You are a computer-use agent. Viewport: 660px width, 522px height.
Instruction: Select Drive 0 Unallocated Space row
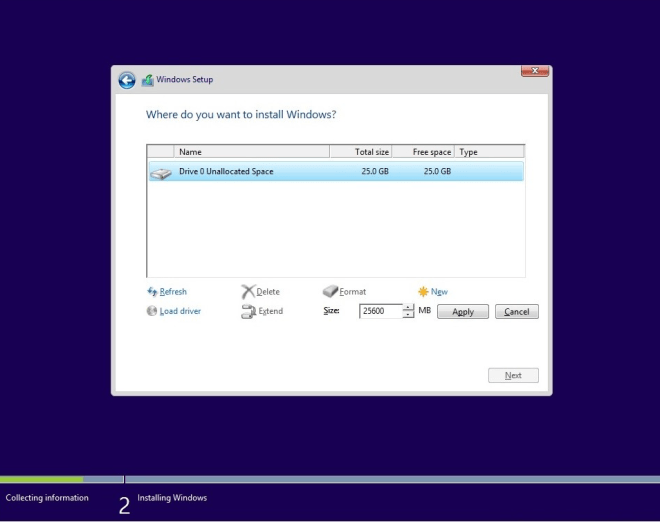336,171
